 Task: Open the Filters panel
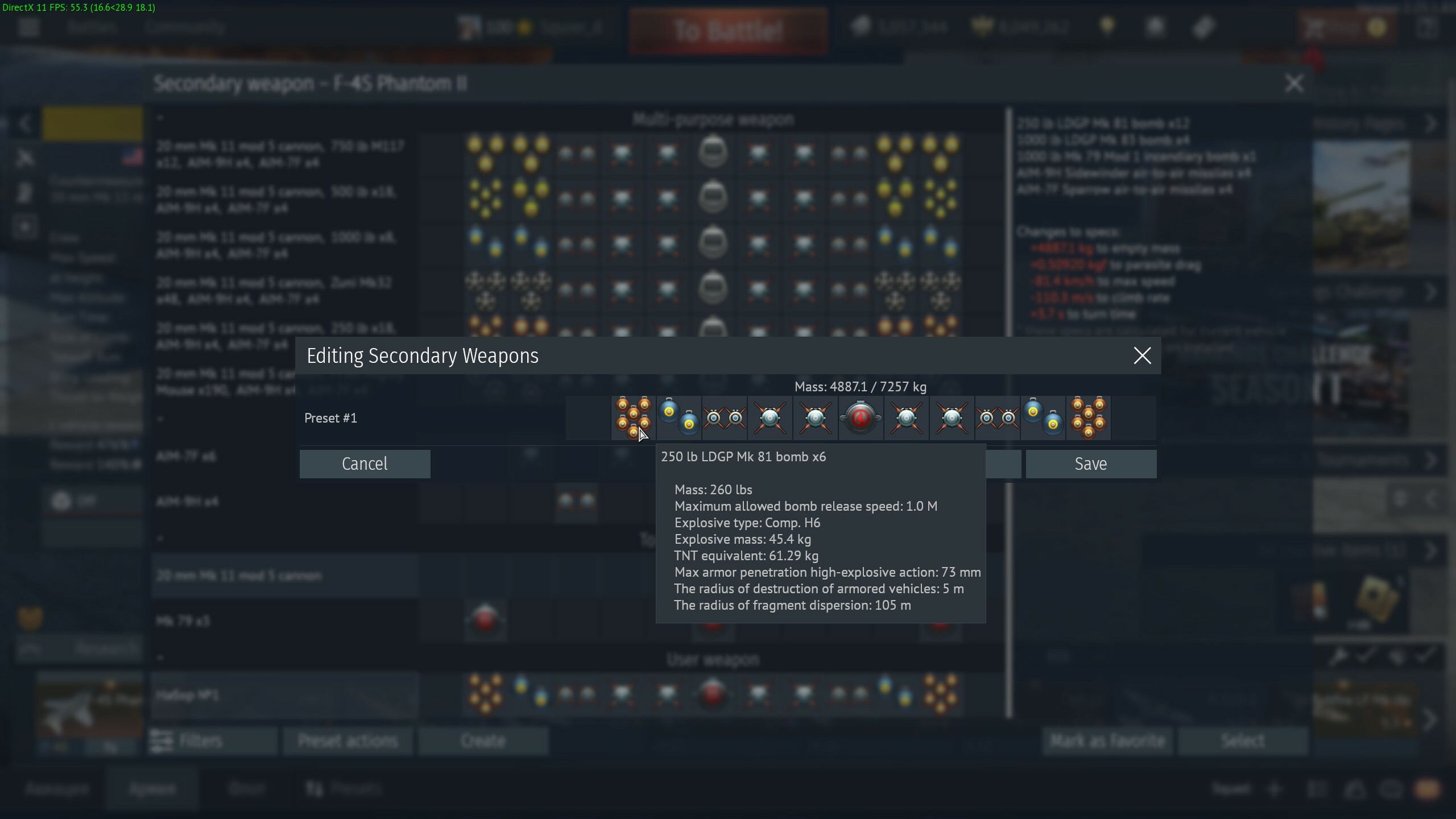(213, 741)
